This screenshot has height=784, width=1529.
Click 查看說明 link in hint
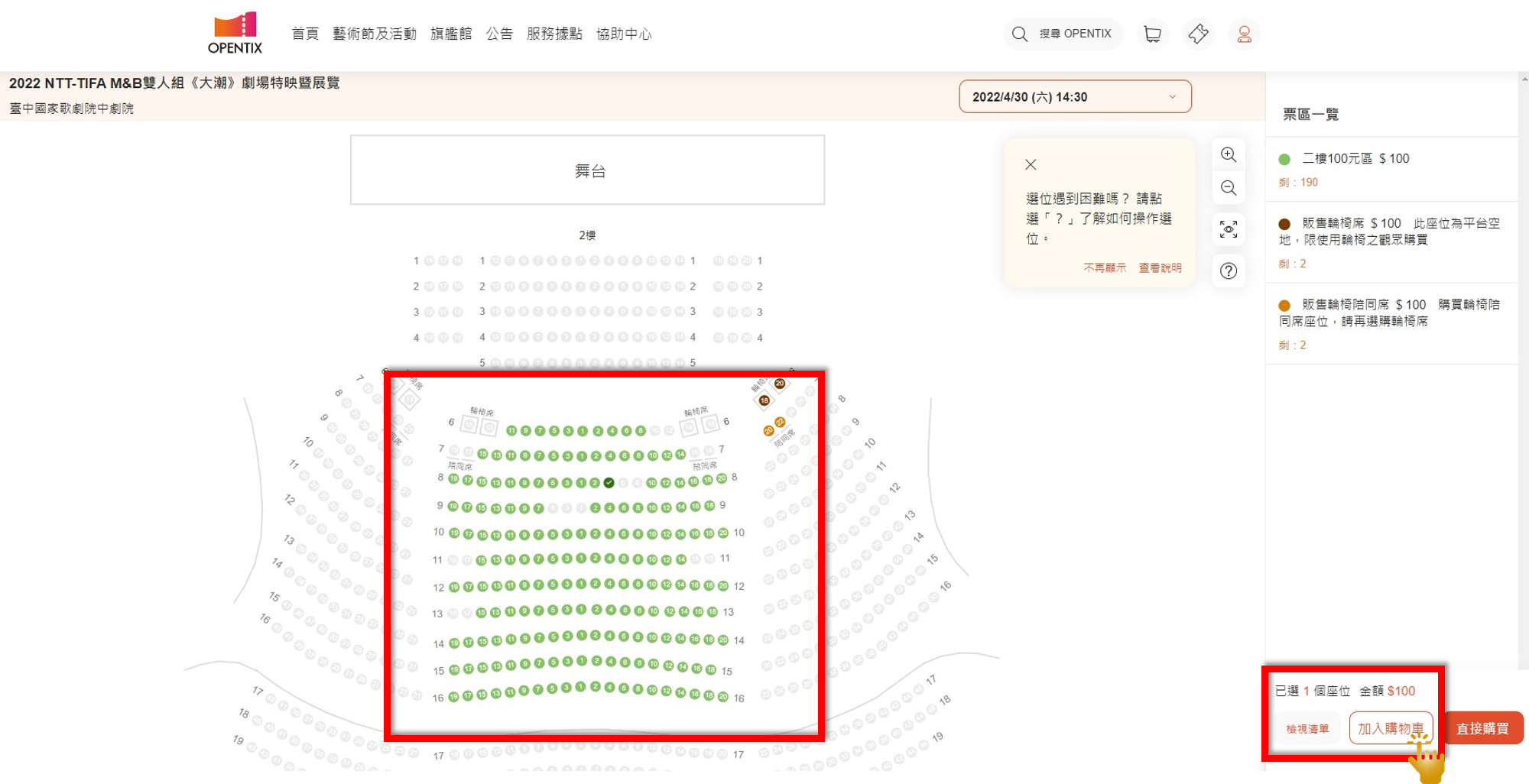pos(1160,267)
